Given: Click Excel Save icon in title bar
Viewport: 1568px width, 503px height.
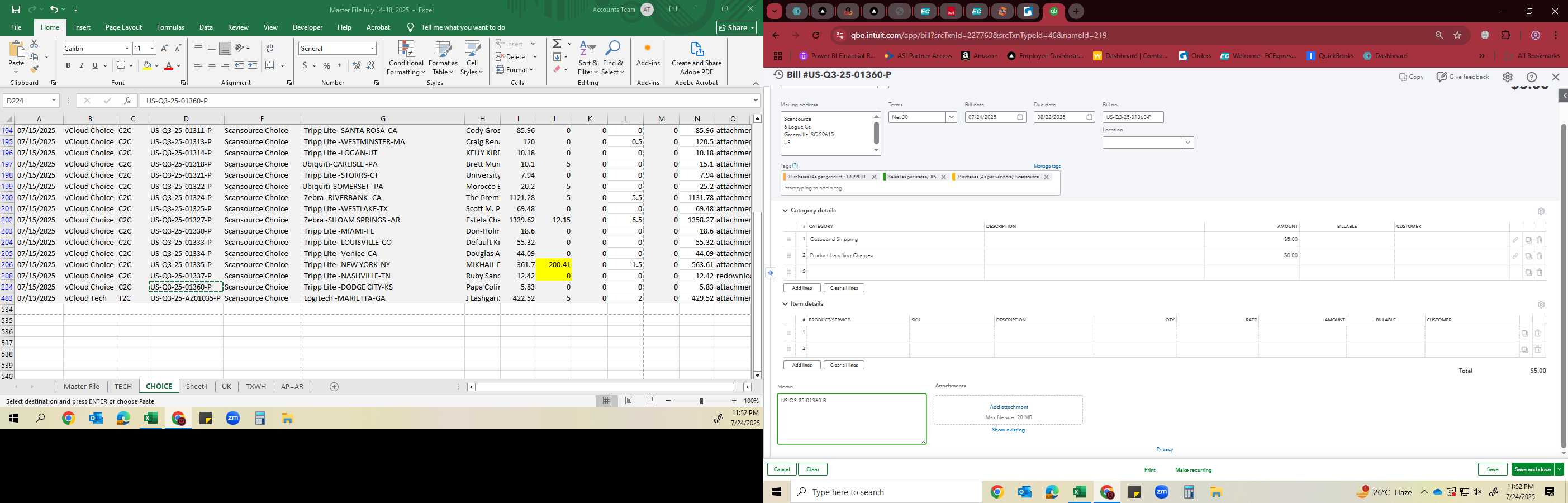Looking at the screenshot, I should (x=16, y=9).
